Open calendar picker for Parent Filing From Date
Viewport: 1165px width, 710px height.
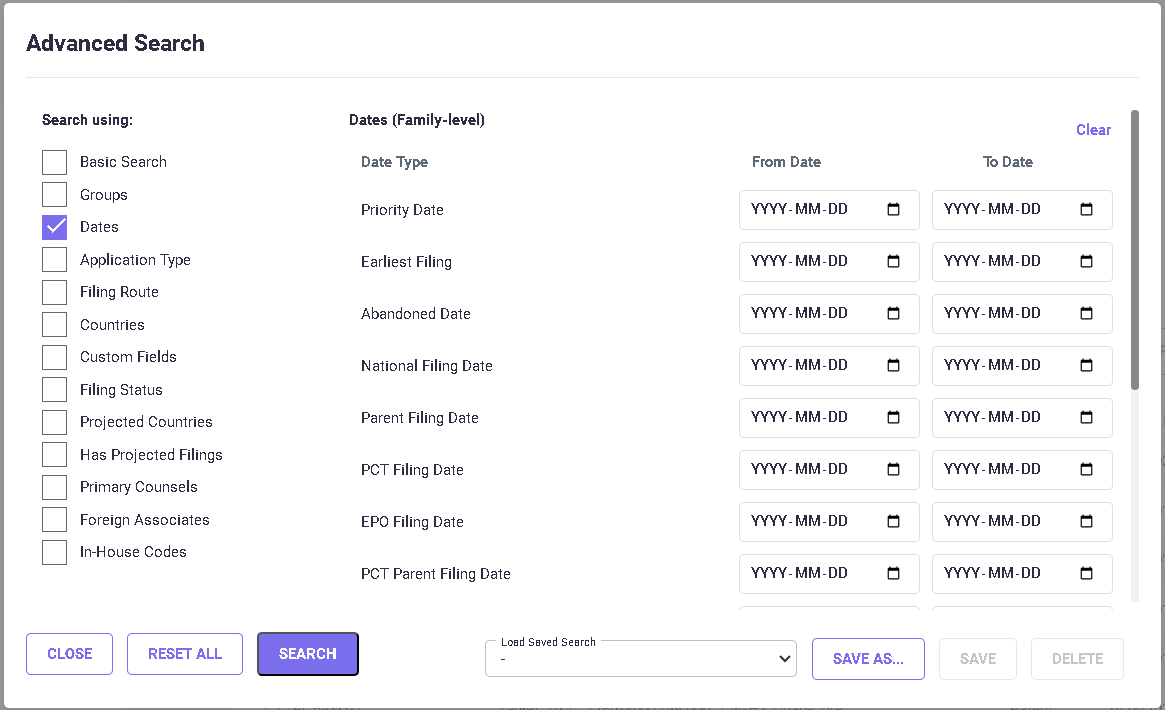click(893, 418)
